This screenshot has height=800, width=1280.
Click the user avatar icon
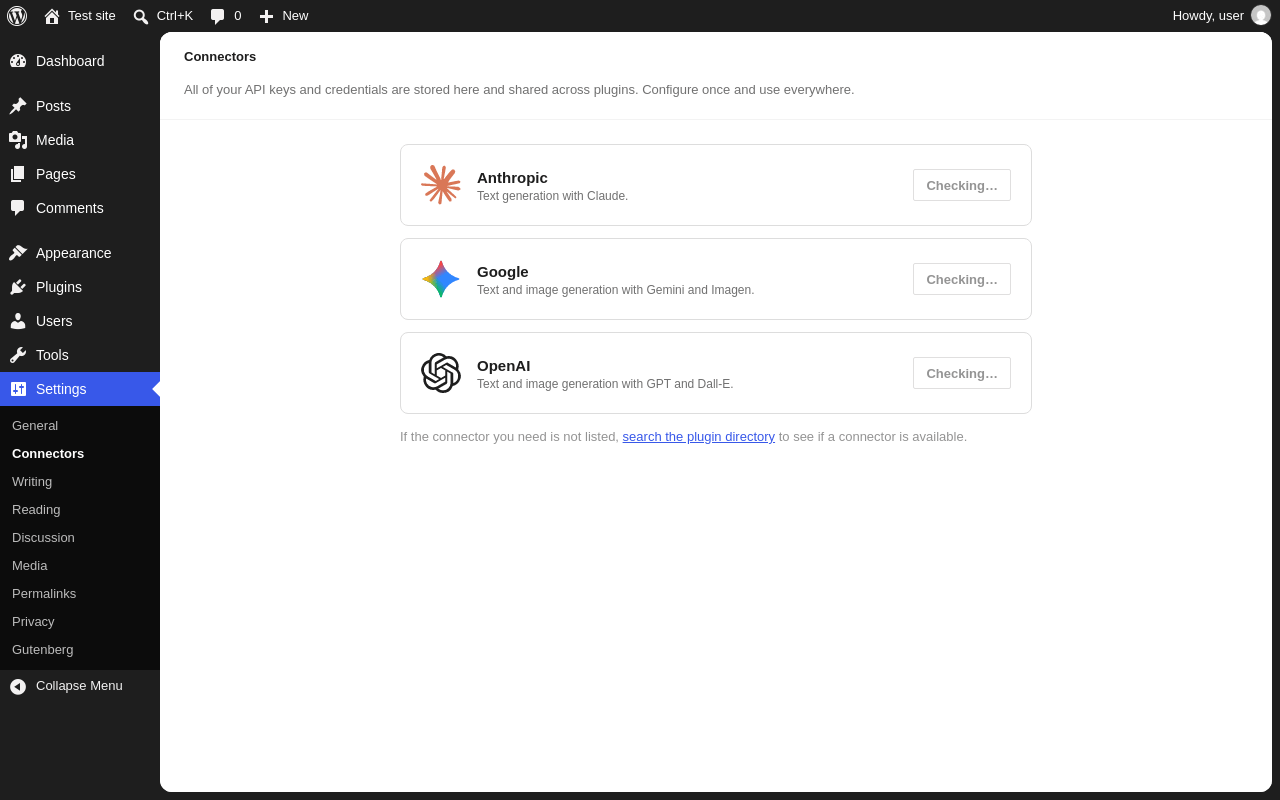pyautogui.click(x=1261, y=15)
